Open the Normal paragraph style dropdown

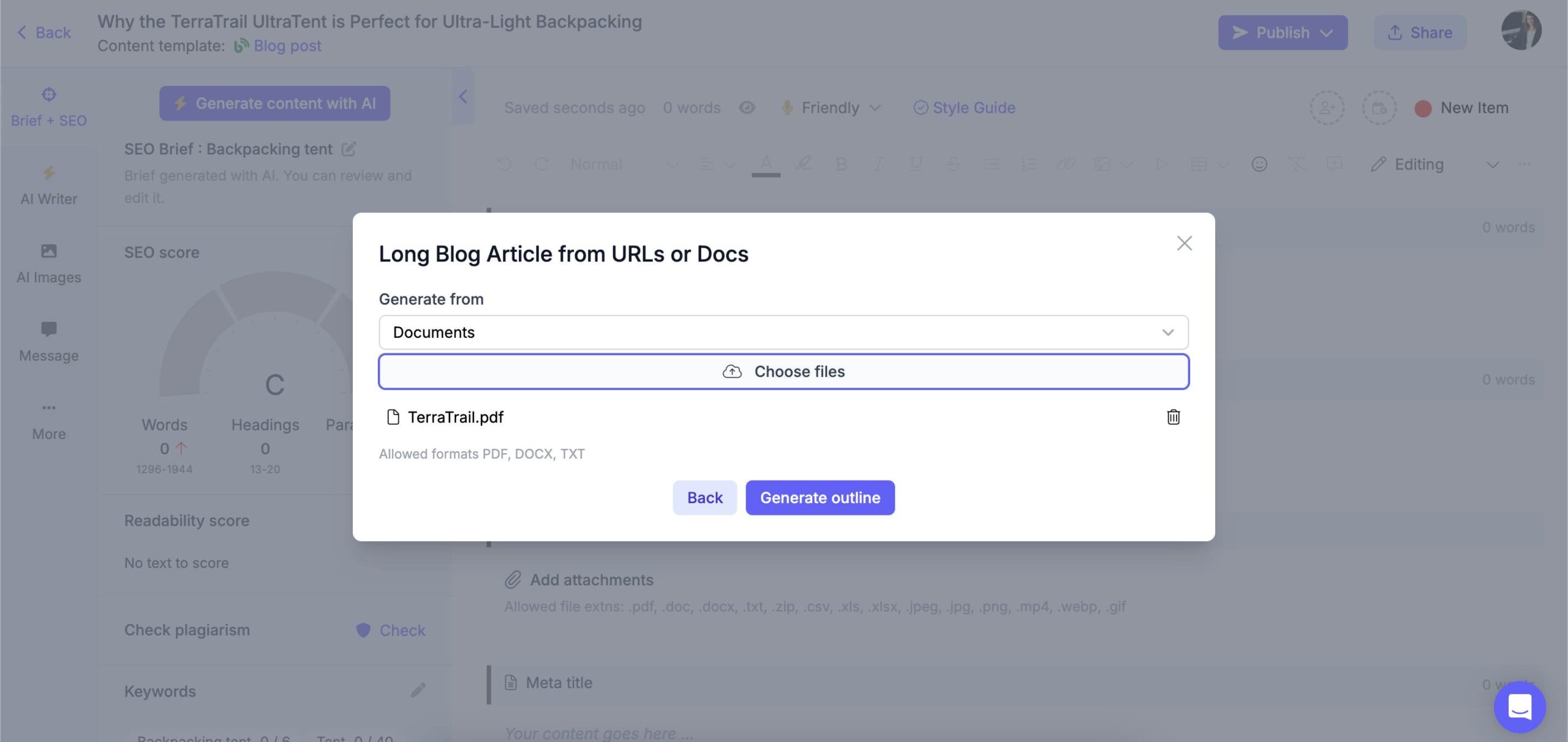click(x=624, y=164)
